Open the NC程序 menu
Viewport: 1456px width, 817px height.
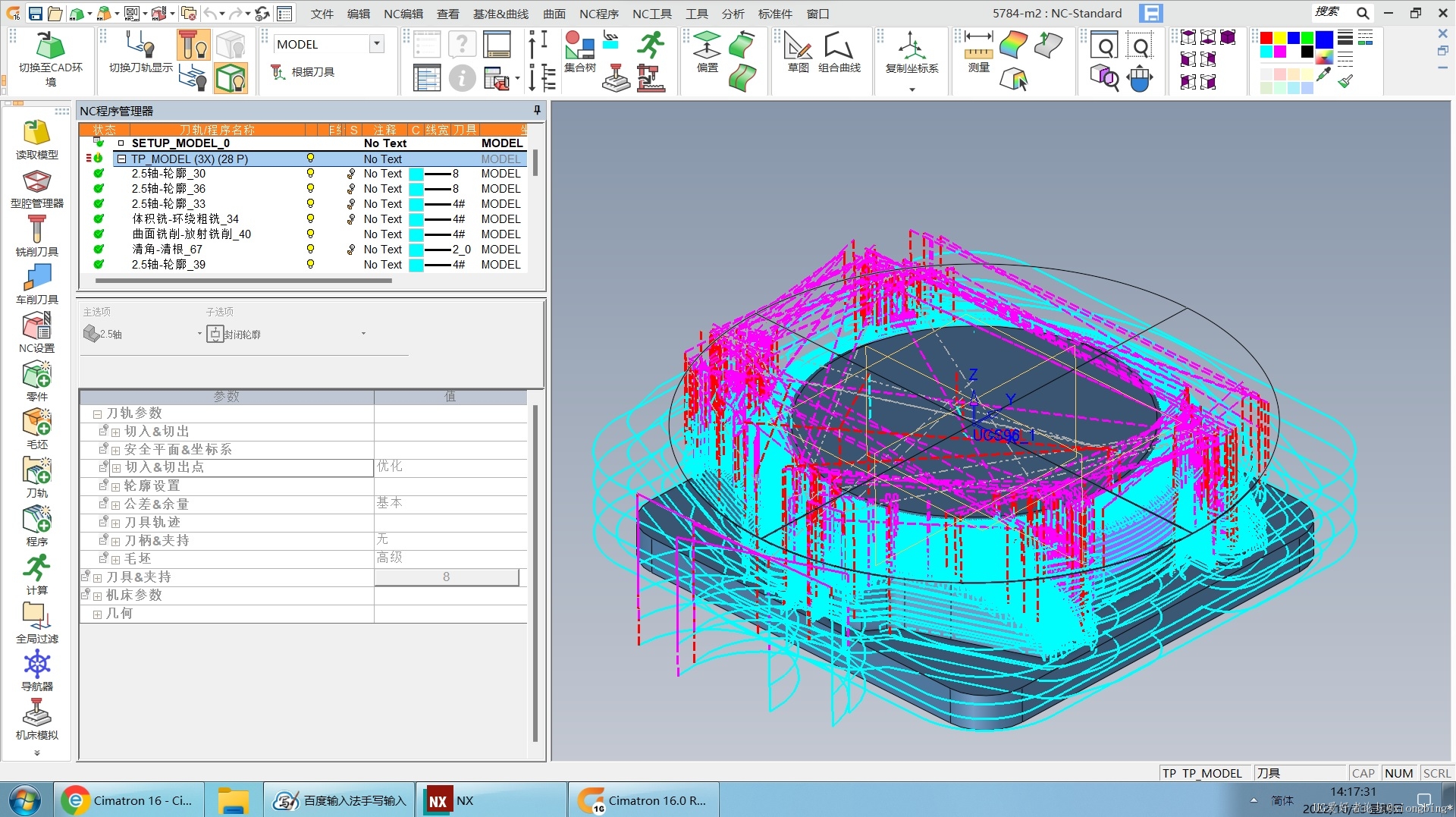click(x=599, y=14)
